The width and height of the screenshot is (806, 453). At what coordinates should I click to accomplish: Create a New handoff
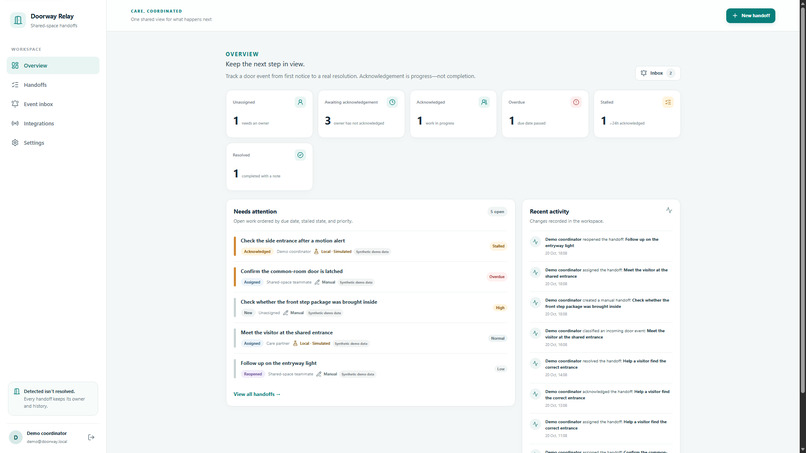[750, 15]
